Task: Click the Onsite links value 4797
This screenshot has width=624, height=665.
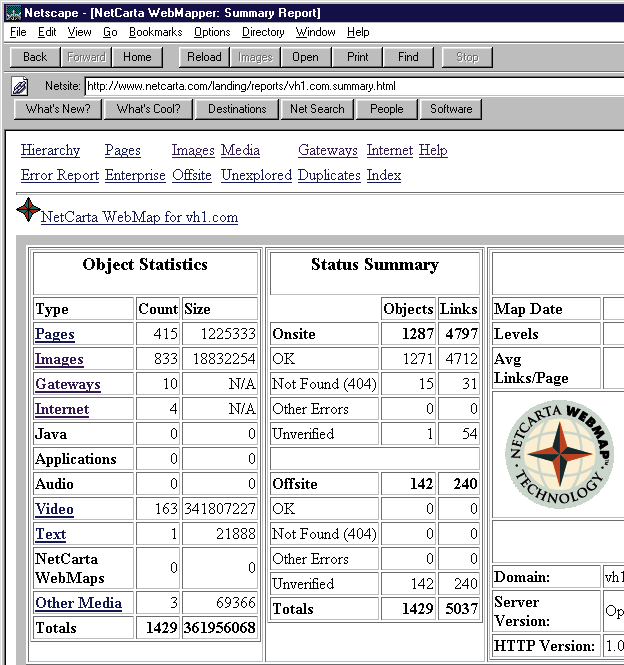Action: [x=462, y=334]
